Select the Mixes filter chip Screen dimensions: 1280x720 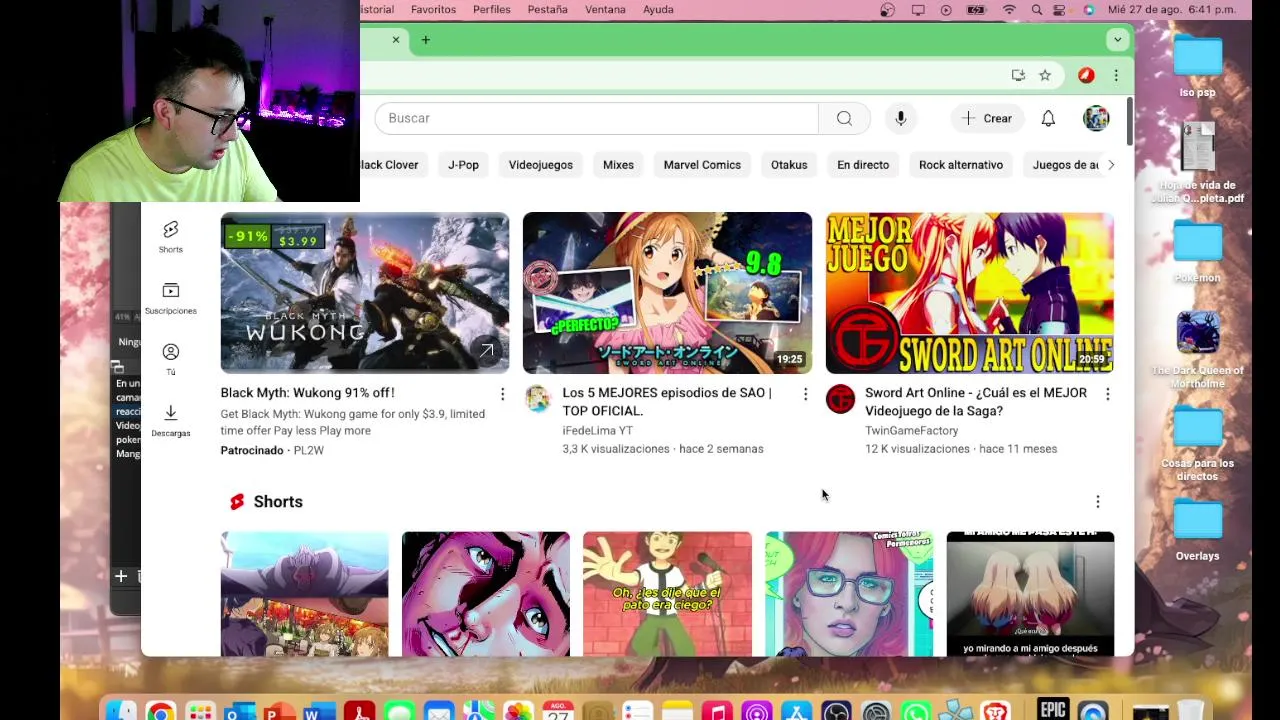pos(618,165)
